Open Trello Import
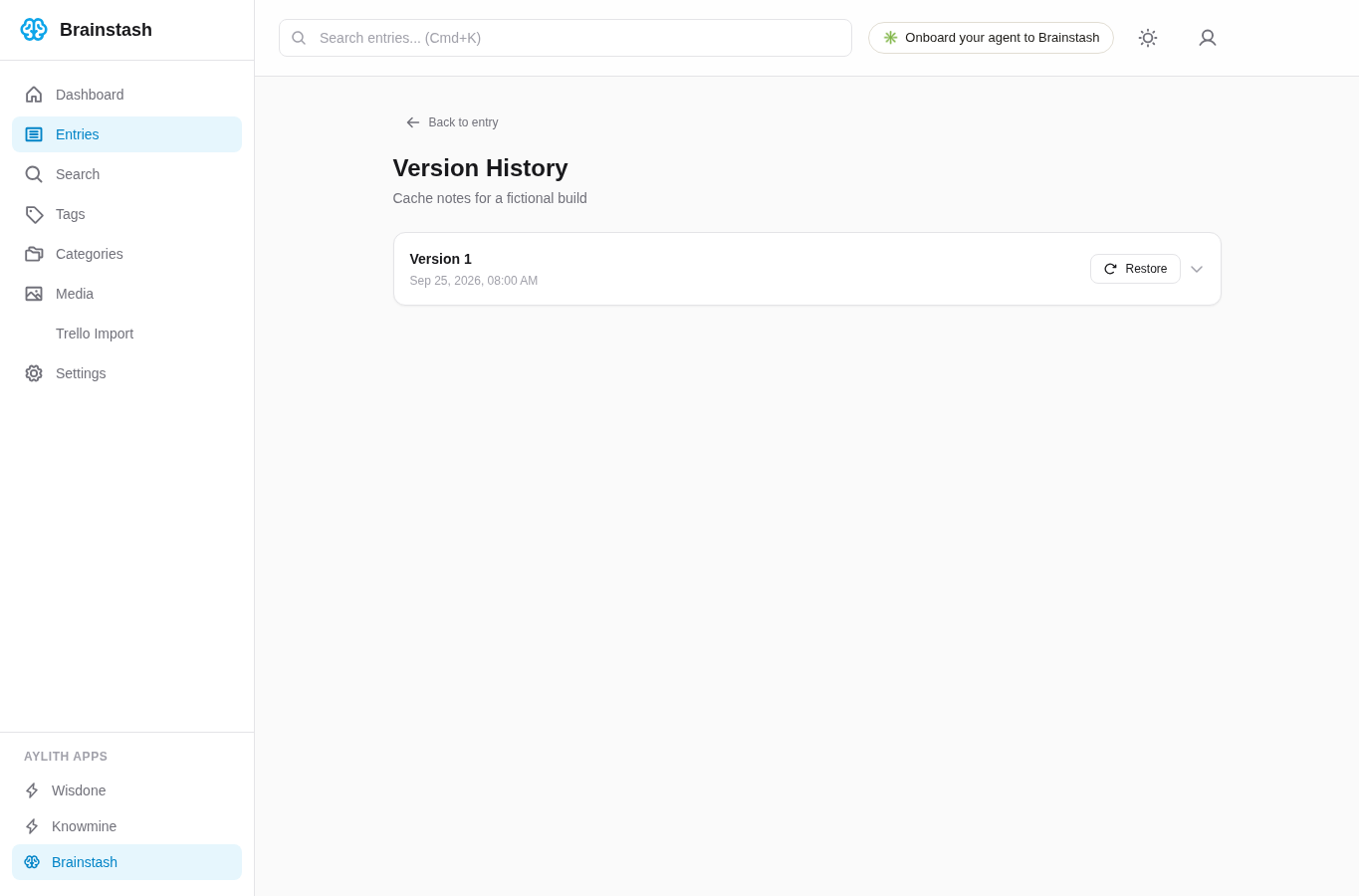The height and width of the screenshot is (896, 1359). coord(126,334)
